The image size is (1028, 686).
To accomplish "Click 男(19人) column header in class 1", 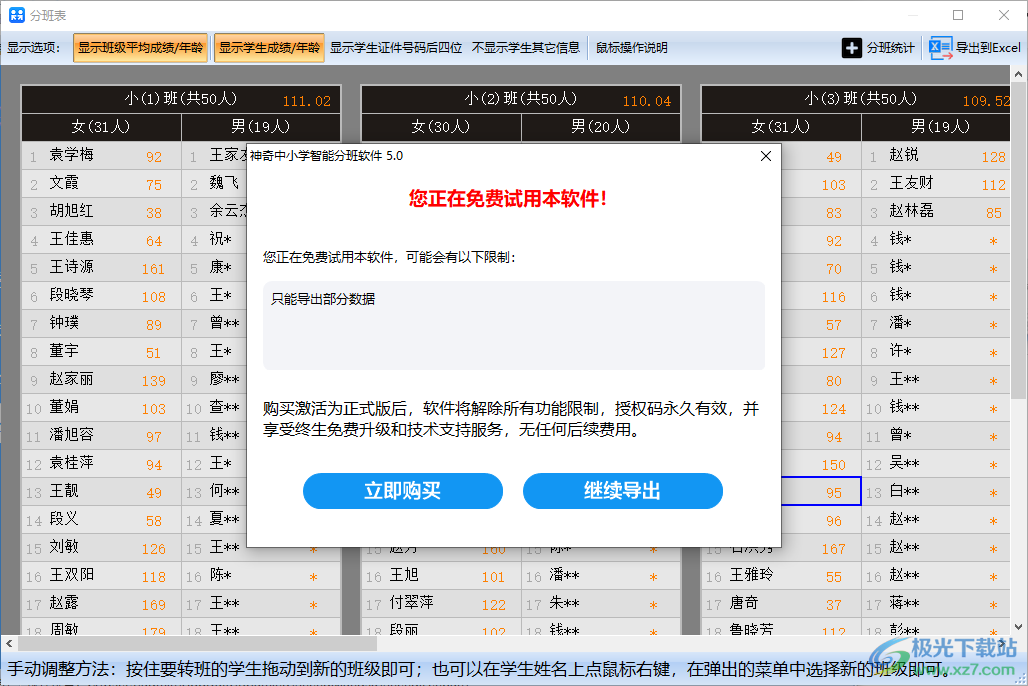I will 261,127.
